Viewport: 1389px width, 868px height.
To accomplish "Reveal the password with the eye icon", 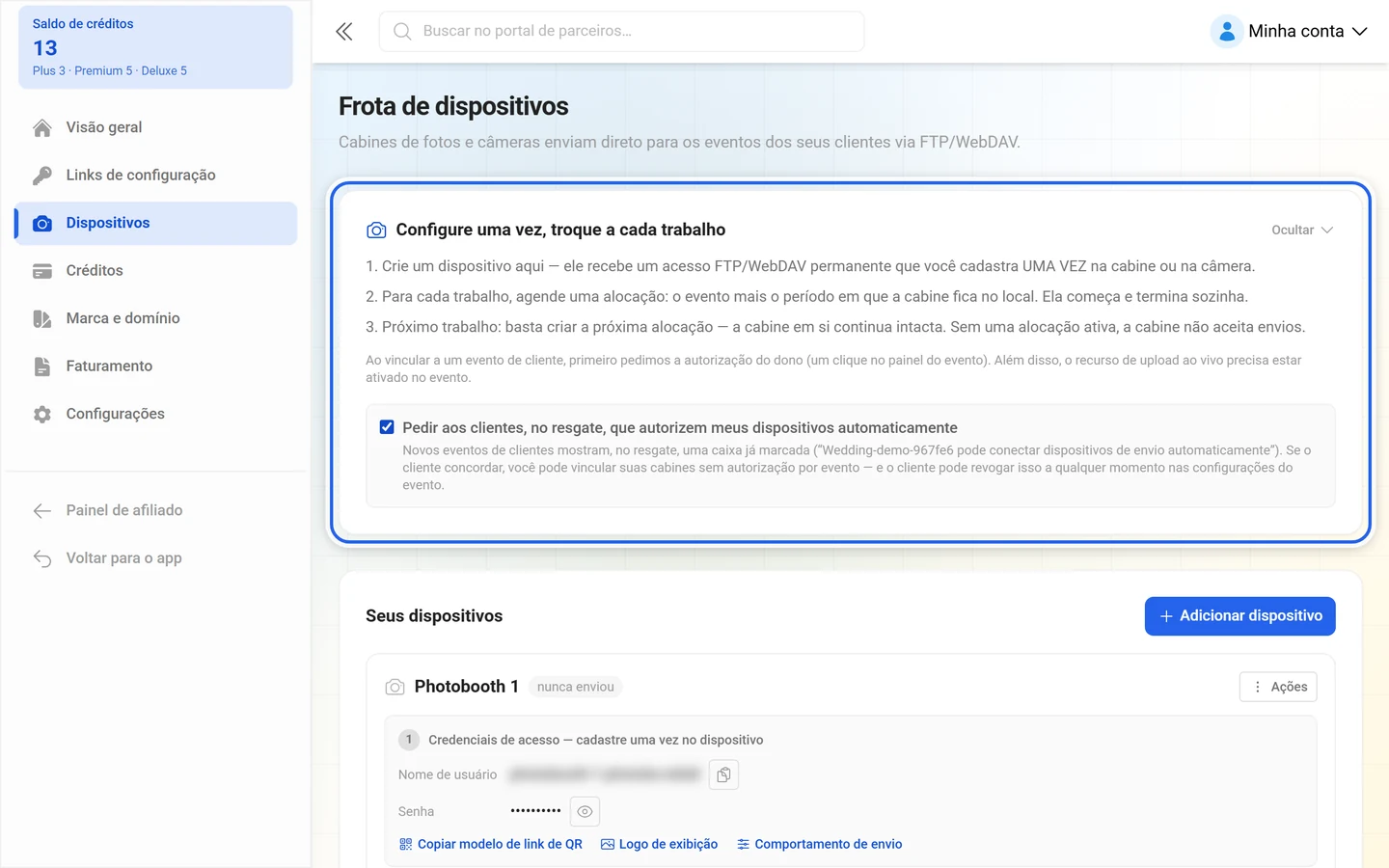I will pyautogui.click(x=585, y=812).
